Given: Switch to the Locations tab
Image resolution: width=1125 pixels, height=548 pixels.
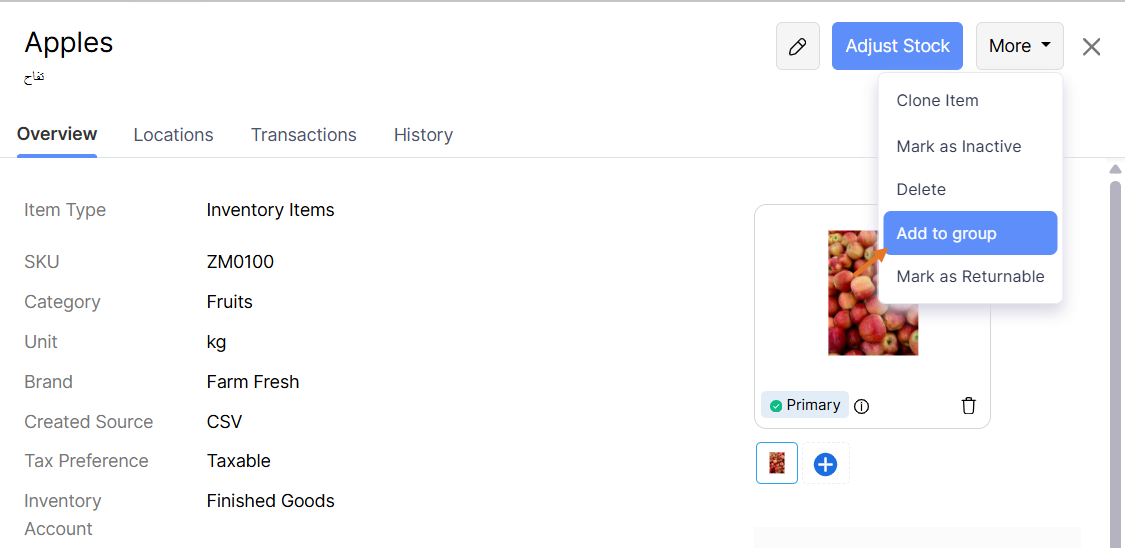Looking at the screenshot, I should click(173, 135).
